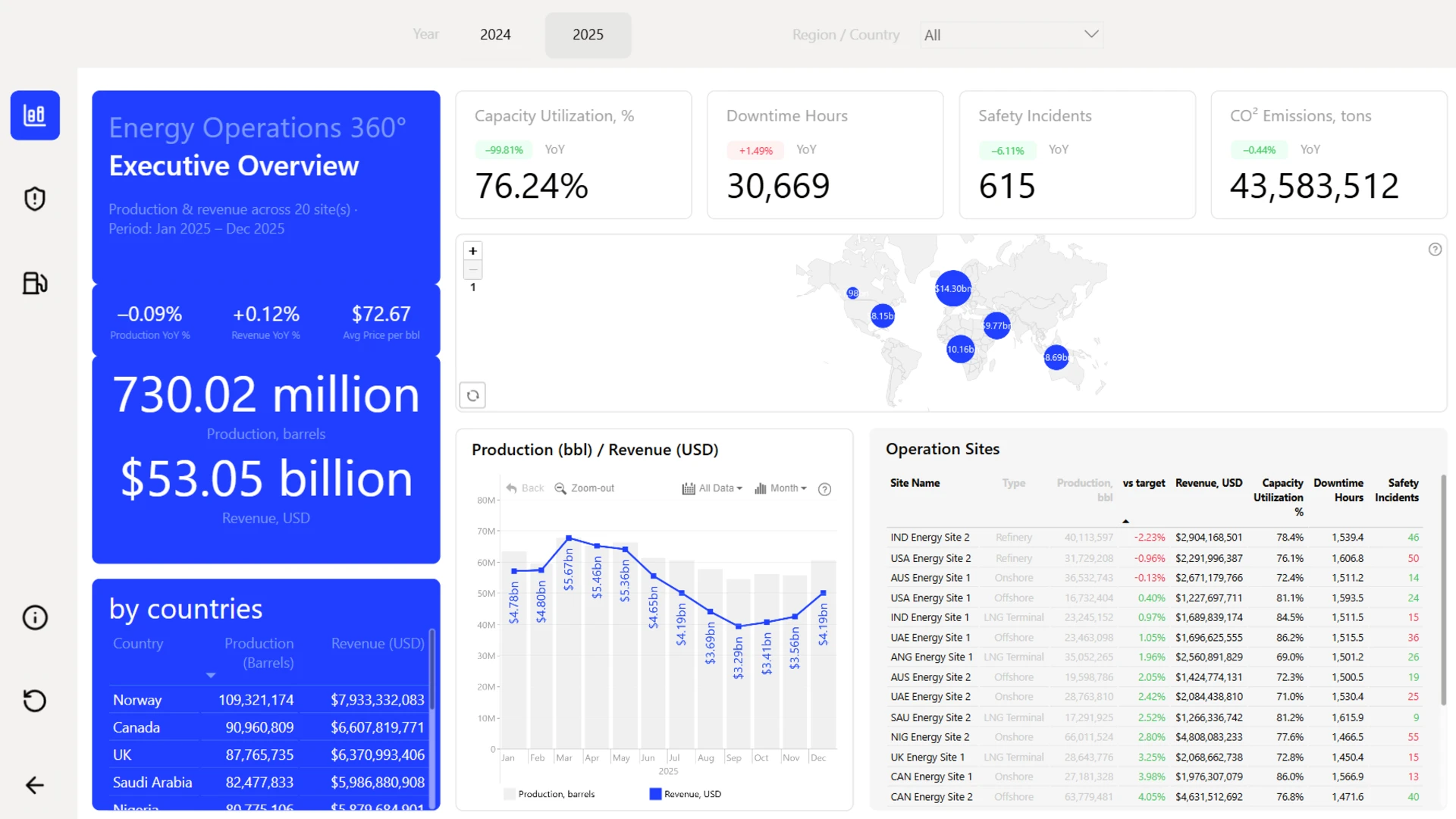Click the map help question icon
This screenshot has width=1456, height=819.
1435,249
